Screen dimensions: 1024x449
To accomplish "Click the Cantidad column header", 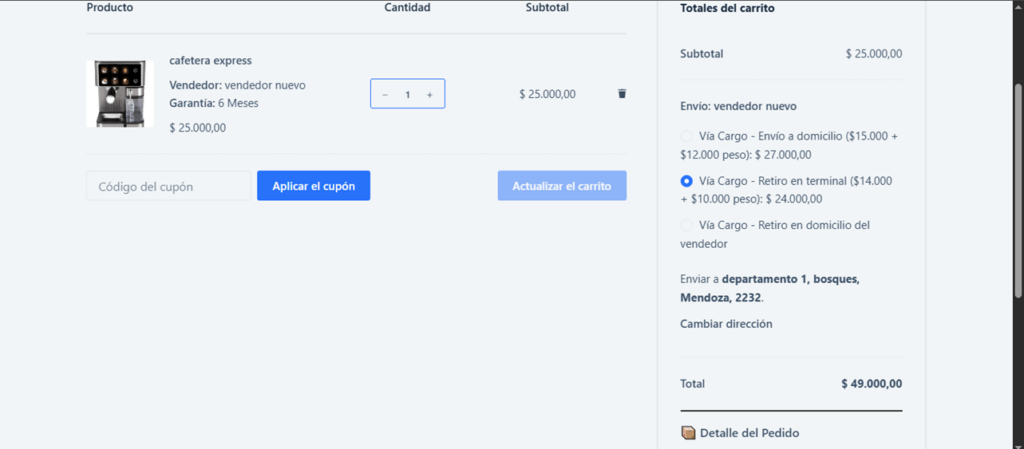I will point(408,8).
